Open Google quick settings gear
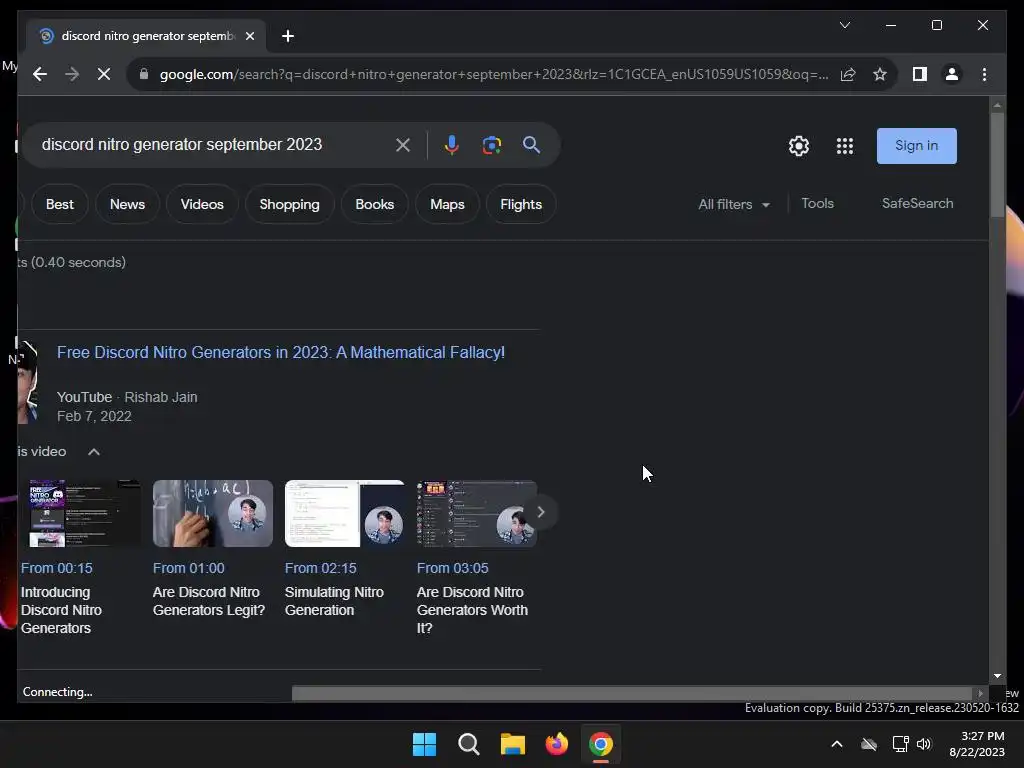 click(x=799, y=146)
